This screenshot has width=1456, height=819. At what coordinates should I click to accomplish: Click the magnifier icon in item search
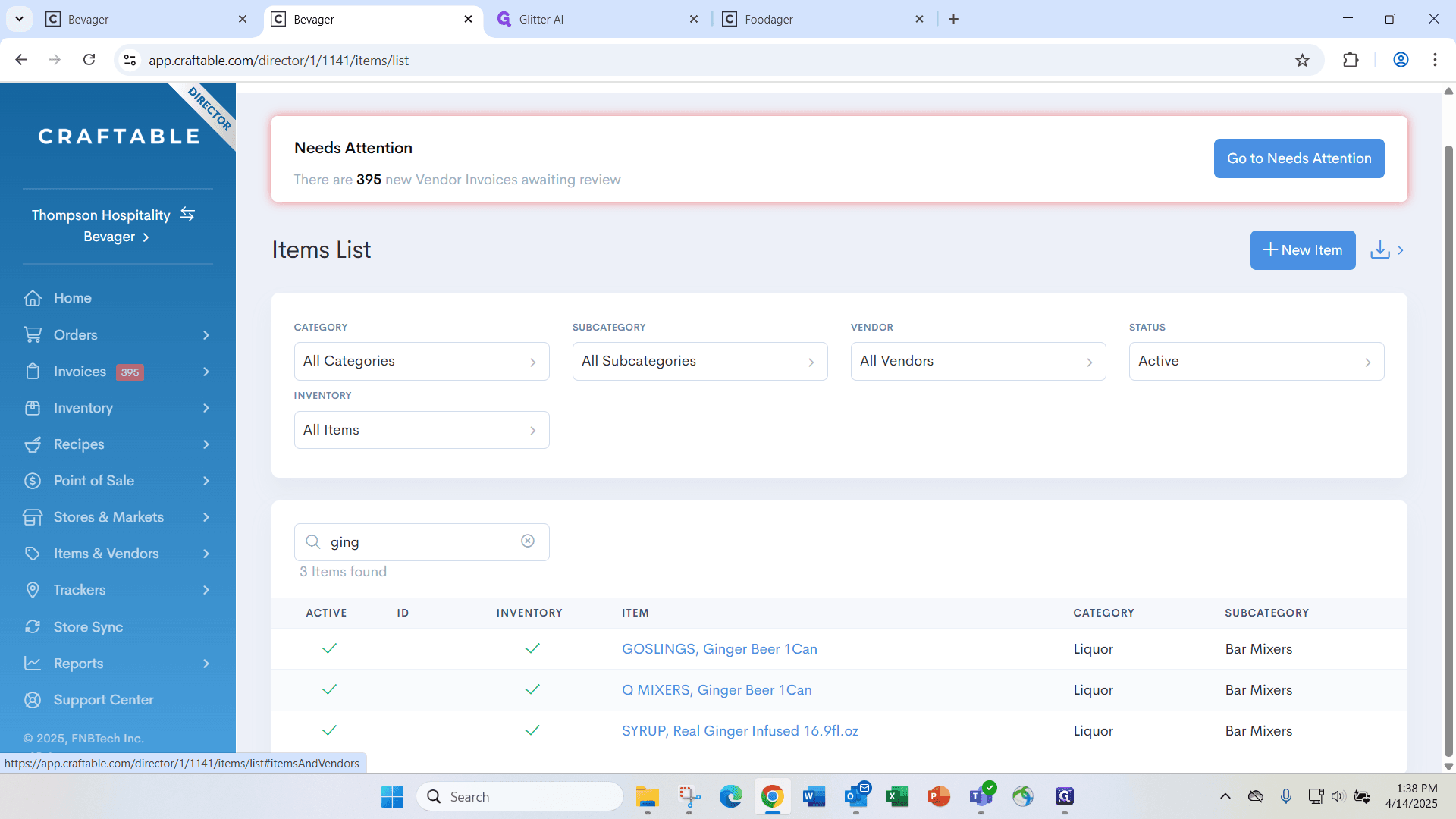pos(312,541)
